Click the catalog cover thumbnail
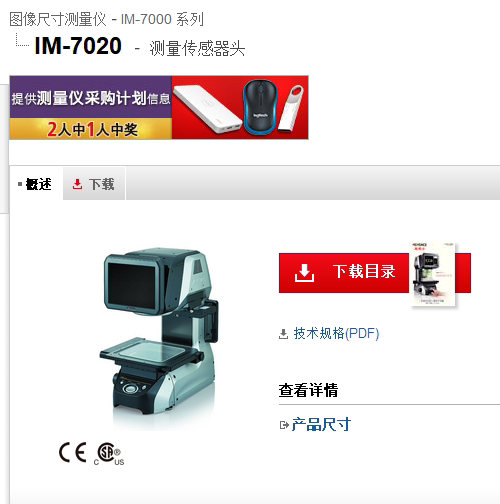Image resolution: width=500 pixels, height=504 pixels. click(x=434, y=274)
